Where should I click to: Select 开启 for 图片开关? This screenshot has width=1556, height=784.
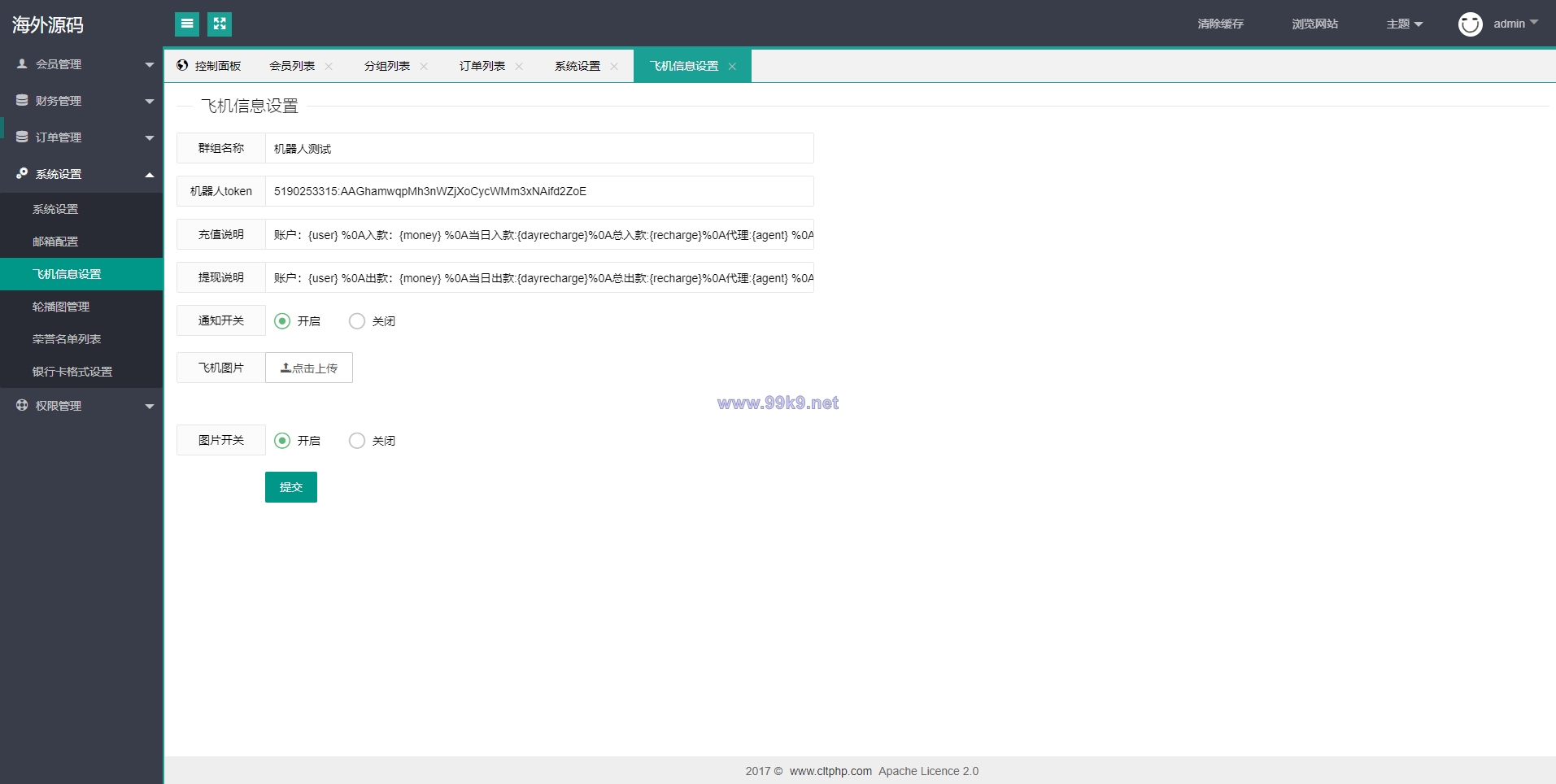click(x=282, y=441)
